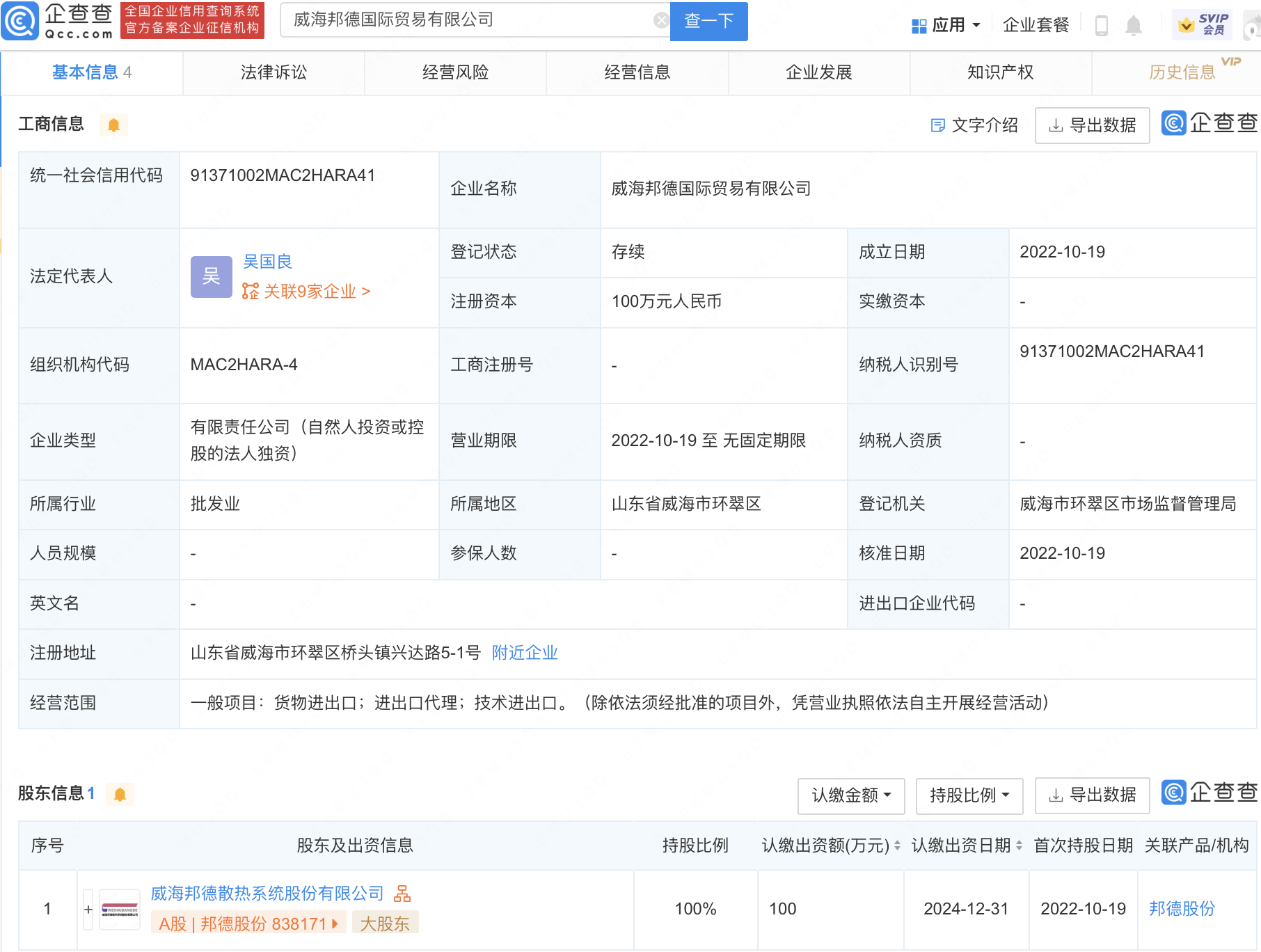
Task: Open the 持股比例 filter dropdown
Action: (x=969, y=795)
